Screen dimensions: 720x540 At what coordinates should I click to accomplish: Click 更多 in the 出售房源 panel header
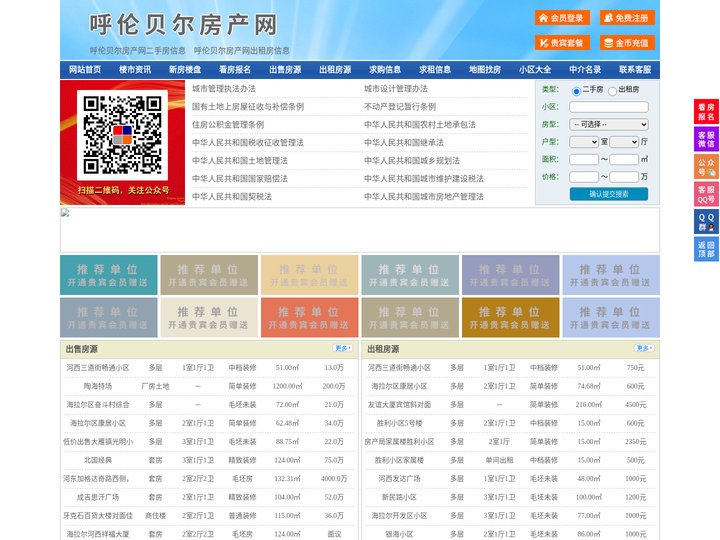343,349
